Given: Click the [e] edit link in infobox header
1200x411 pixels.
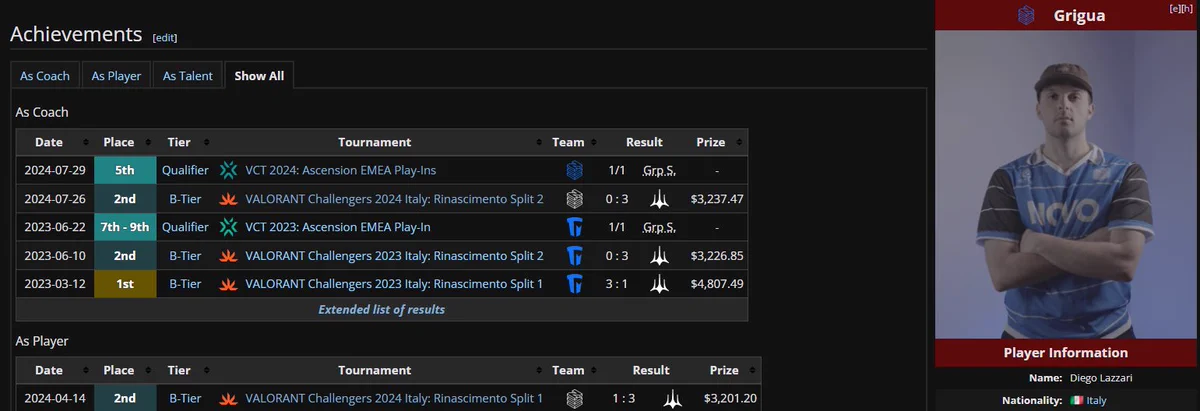Looking at the screenshot, I should click(1174, 8).
